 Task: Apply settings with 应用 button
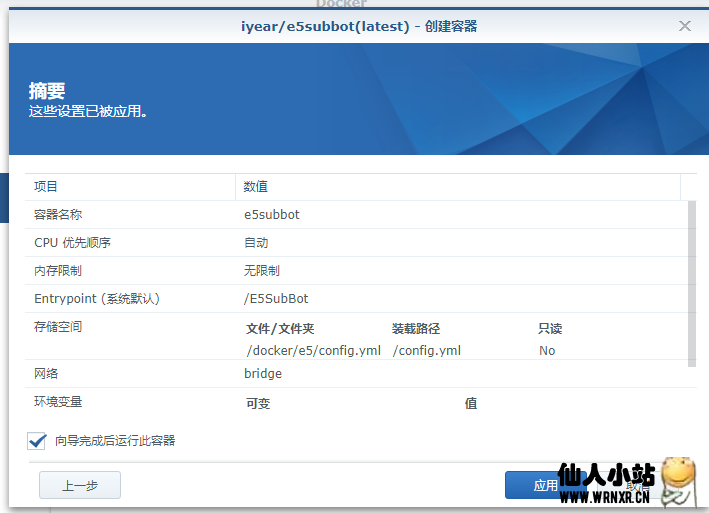point(545,485)
